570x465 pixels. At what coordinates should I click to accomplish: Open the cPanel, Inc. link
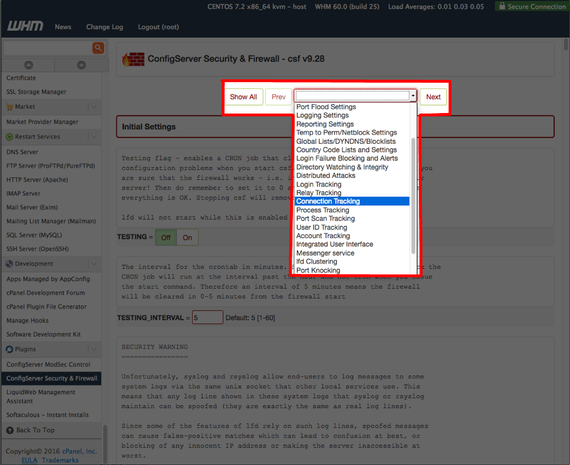coord(79,451)
